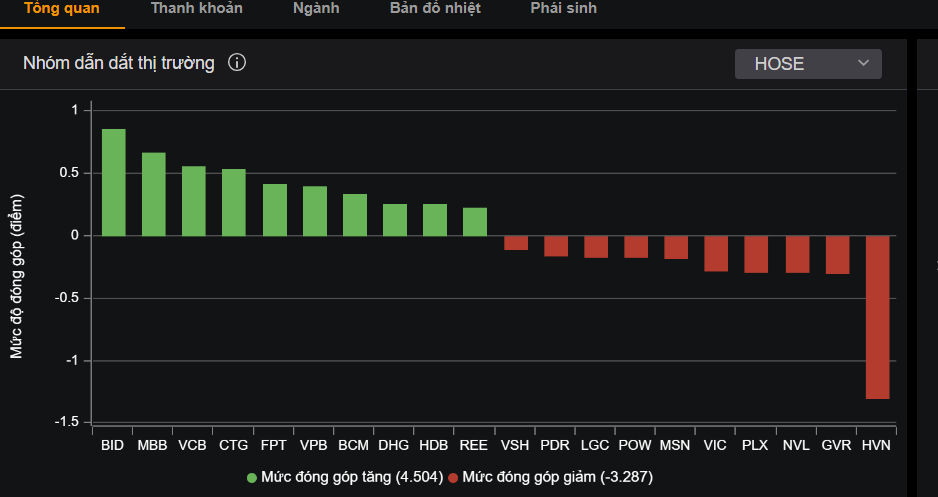Select the Tổng quan tab
938x497 pixels.
point(62,9)
